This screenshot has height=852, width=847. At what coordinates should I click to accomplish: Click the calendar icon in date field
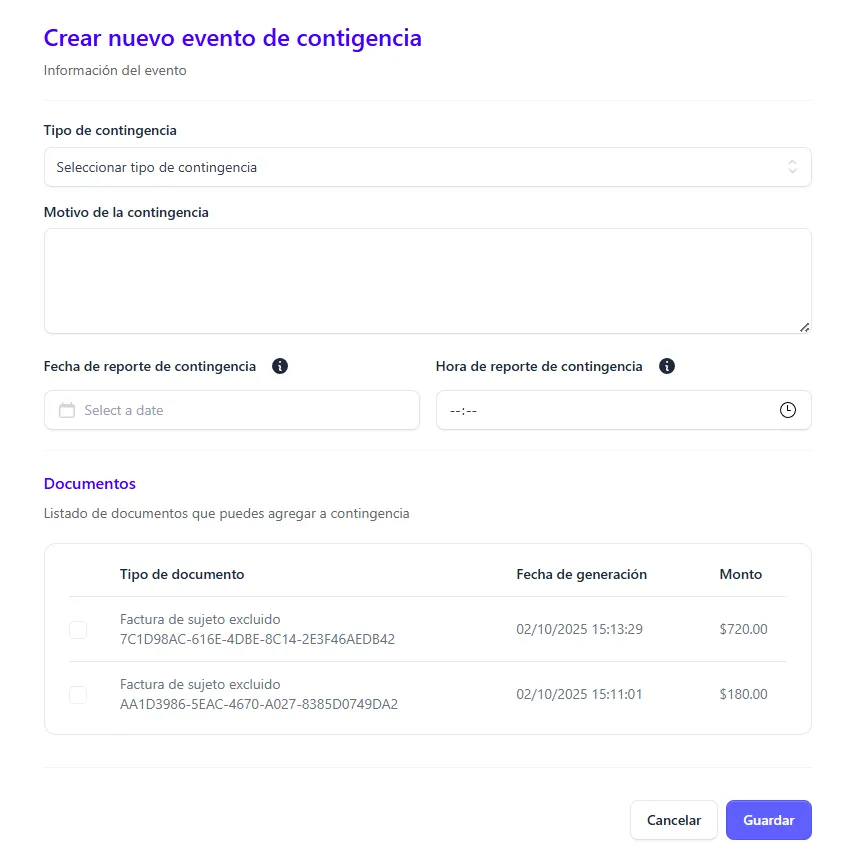tap(67, 410)
